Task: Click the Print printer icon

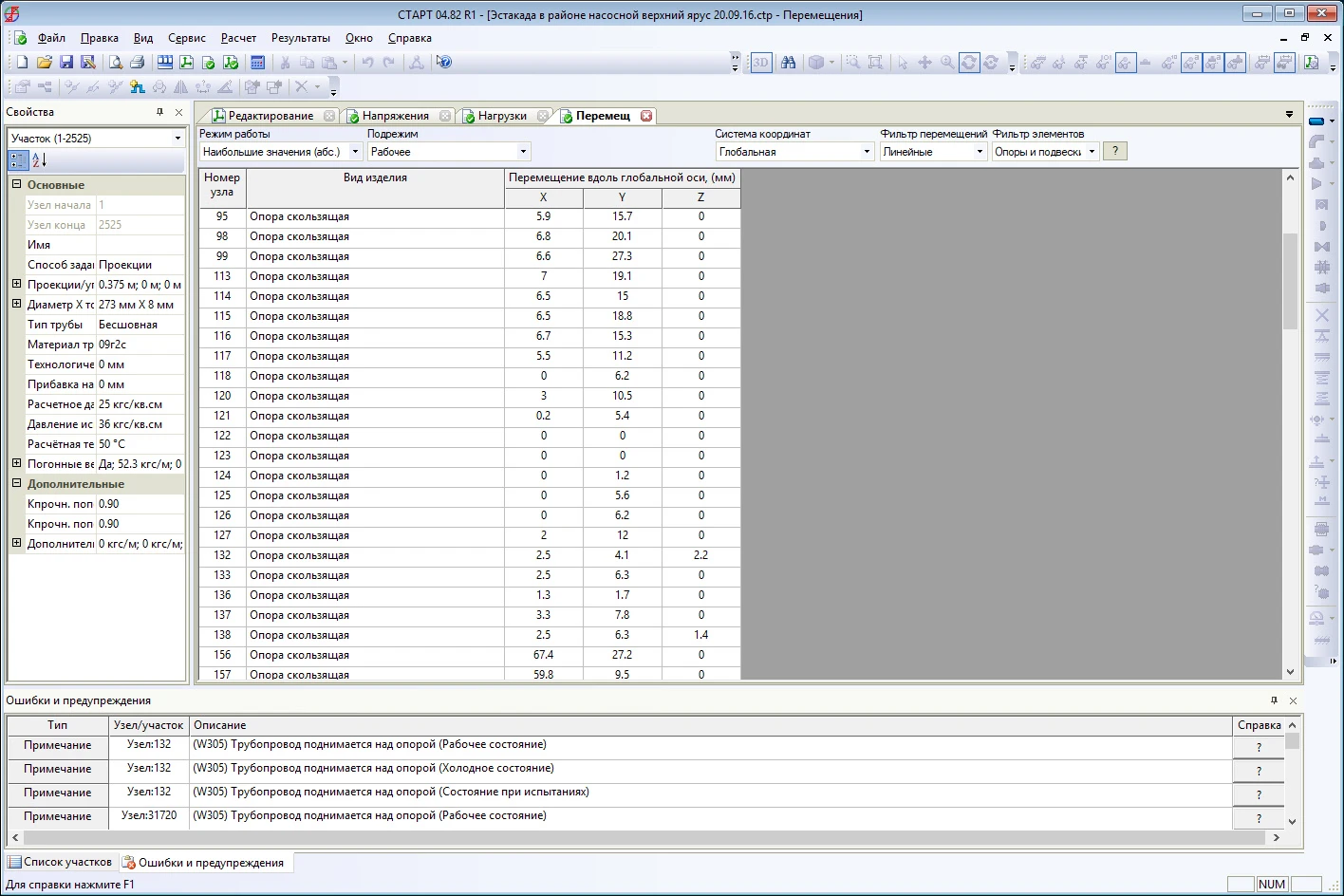Action: 137,63
